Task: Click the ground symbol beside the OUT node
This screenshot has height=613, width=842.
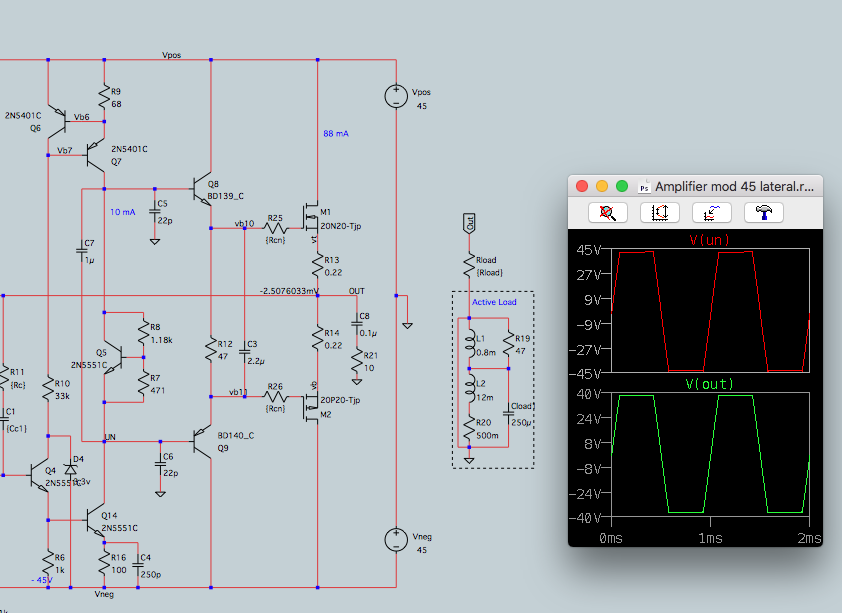Action: point(408,325)
